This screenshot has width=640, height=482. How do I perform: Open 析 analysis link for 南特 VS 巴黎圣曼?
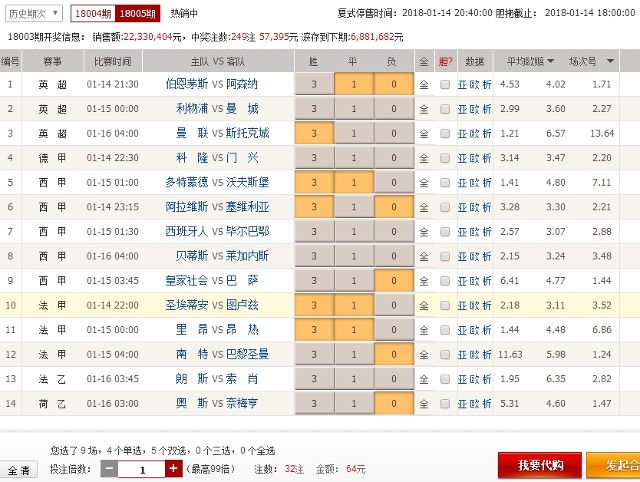(487, 354)
